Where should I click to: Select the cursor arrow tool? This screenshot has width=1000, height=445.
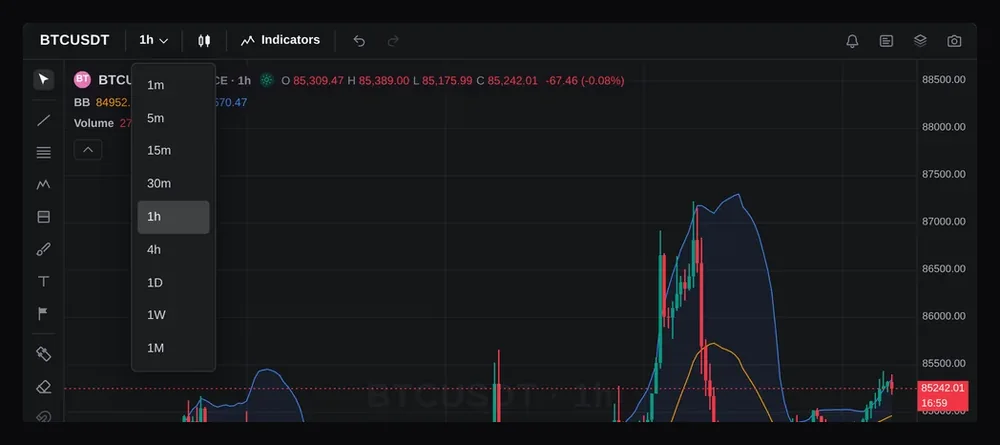[x=43, y=80]
